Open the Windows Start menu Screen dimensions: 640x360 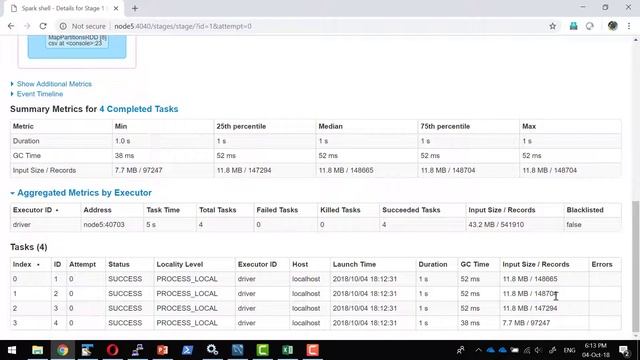tap(11, 350)
